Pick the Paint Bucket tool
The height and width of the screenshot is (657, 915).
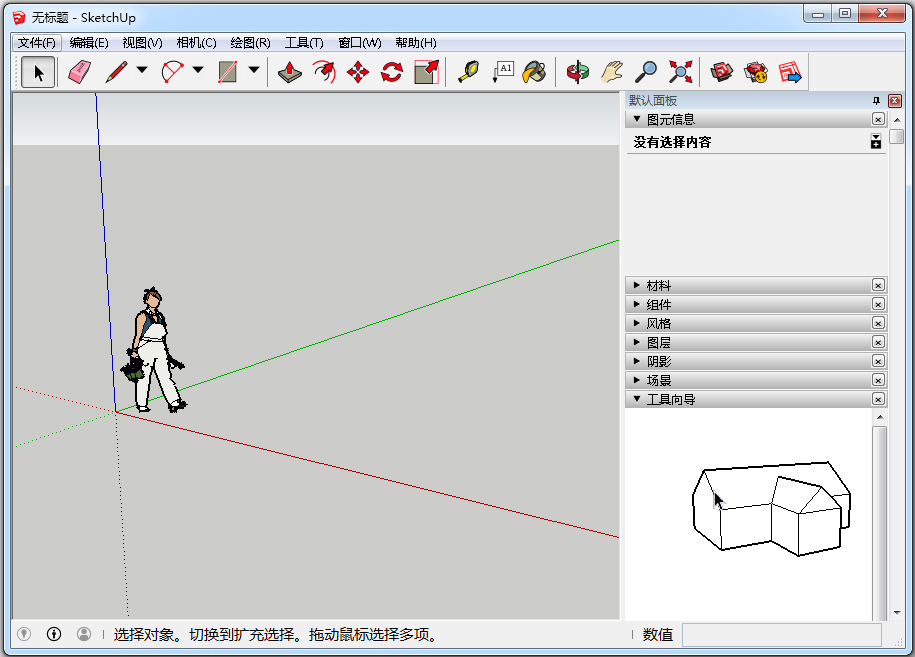click(x=534, y=71)
